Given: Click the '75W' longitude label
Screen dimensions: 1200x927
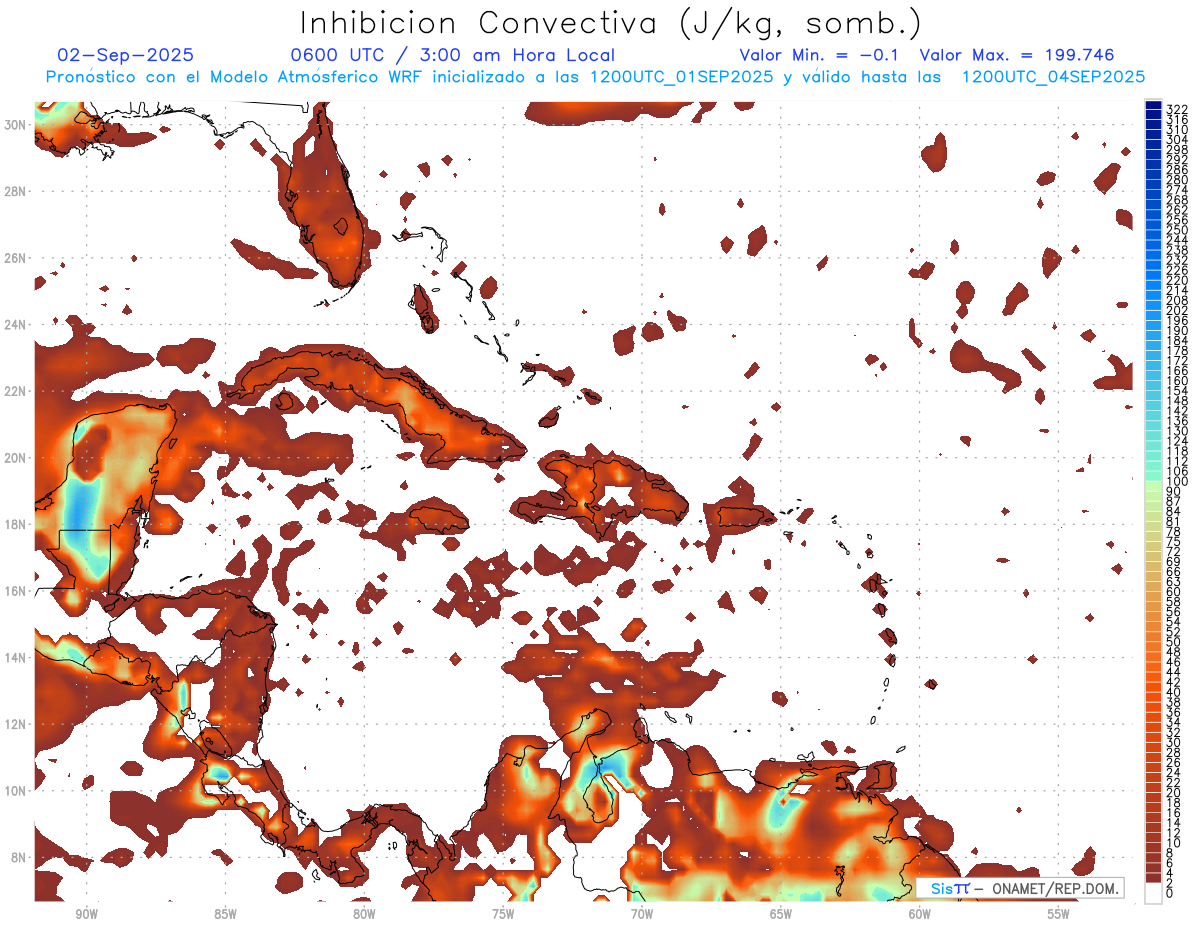Looking at the screenshot, I should click(503, 914).
